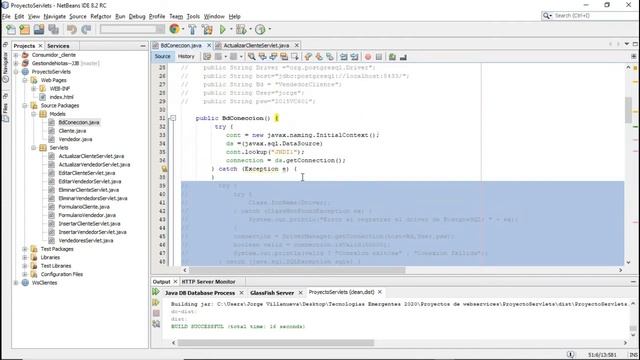Click the Stop Macro Recording icon
640x360 pixels.
[379, 57]
